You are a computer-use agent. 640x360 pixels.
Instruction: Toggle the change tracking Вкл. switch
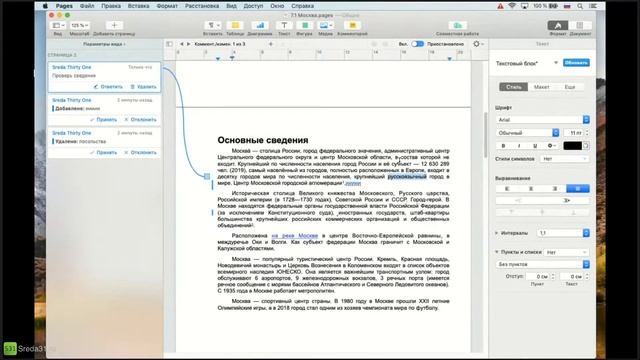coord(417,44)
